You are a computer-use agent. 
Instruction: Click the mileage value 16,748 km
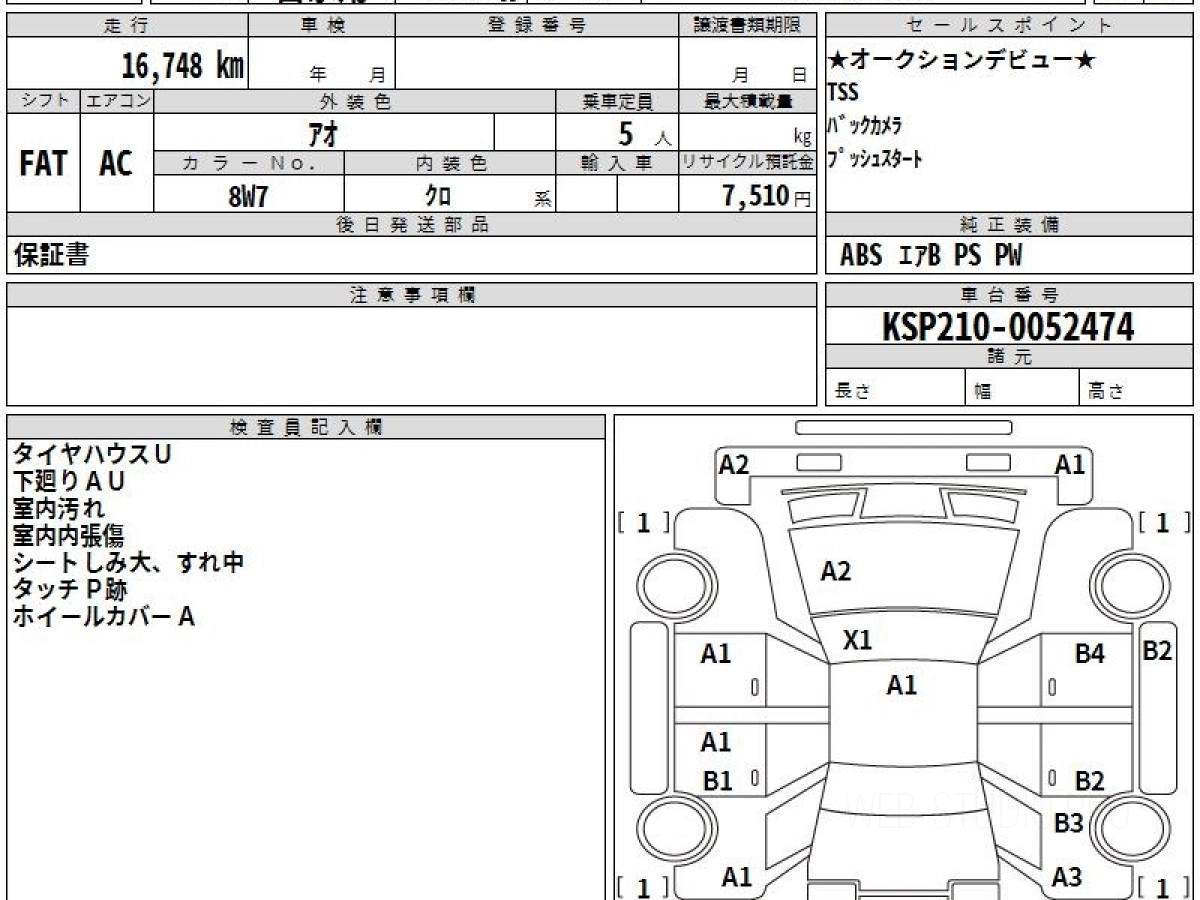(182, 66)
